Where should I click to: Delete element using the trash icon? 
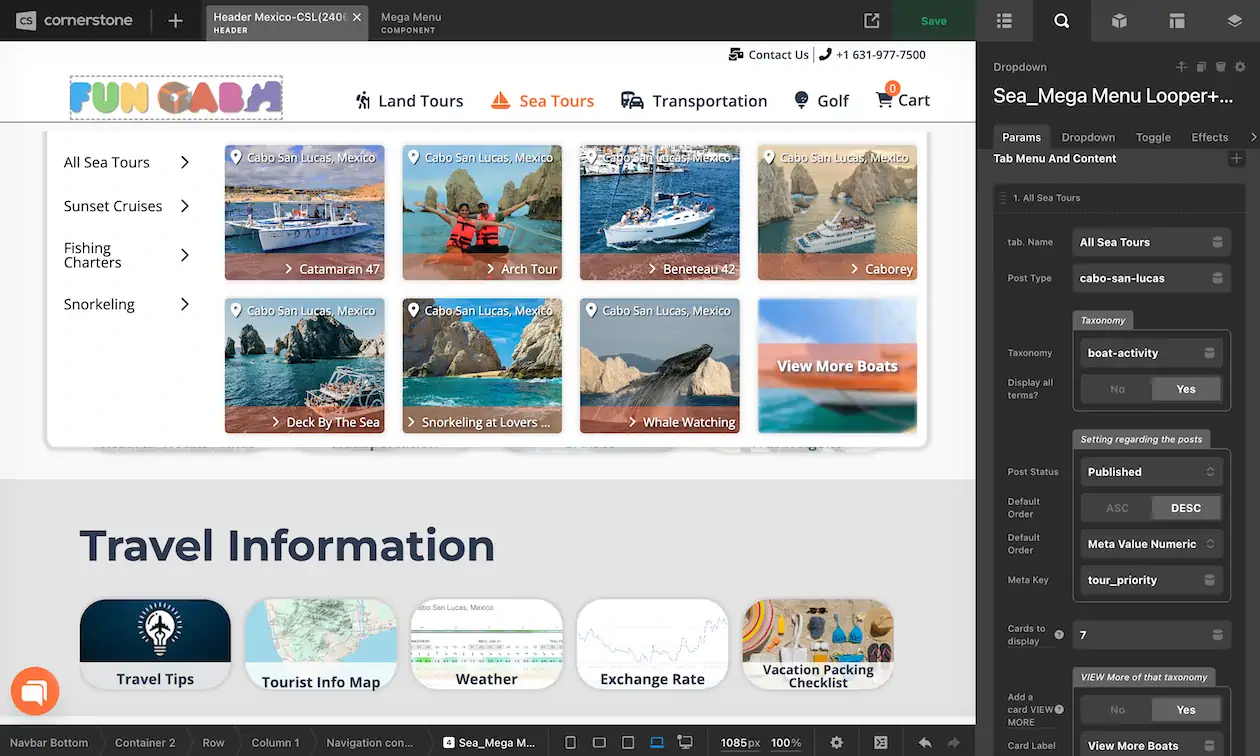click(1220, 67)
